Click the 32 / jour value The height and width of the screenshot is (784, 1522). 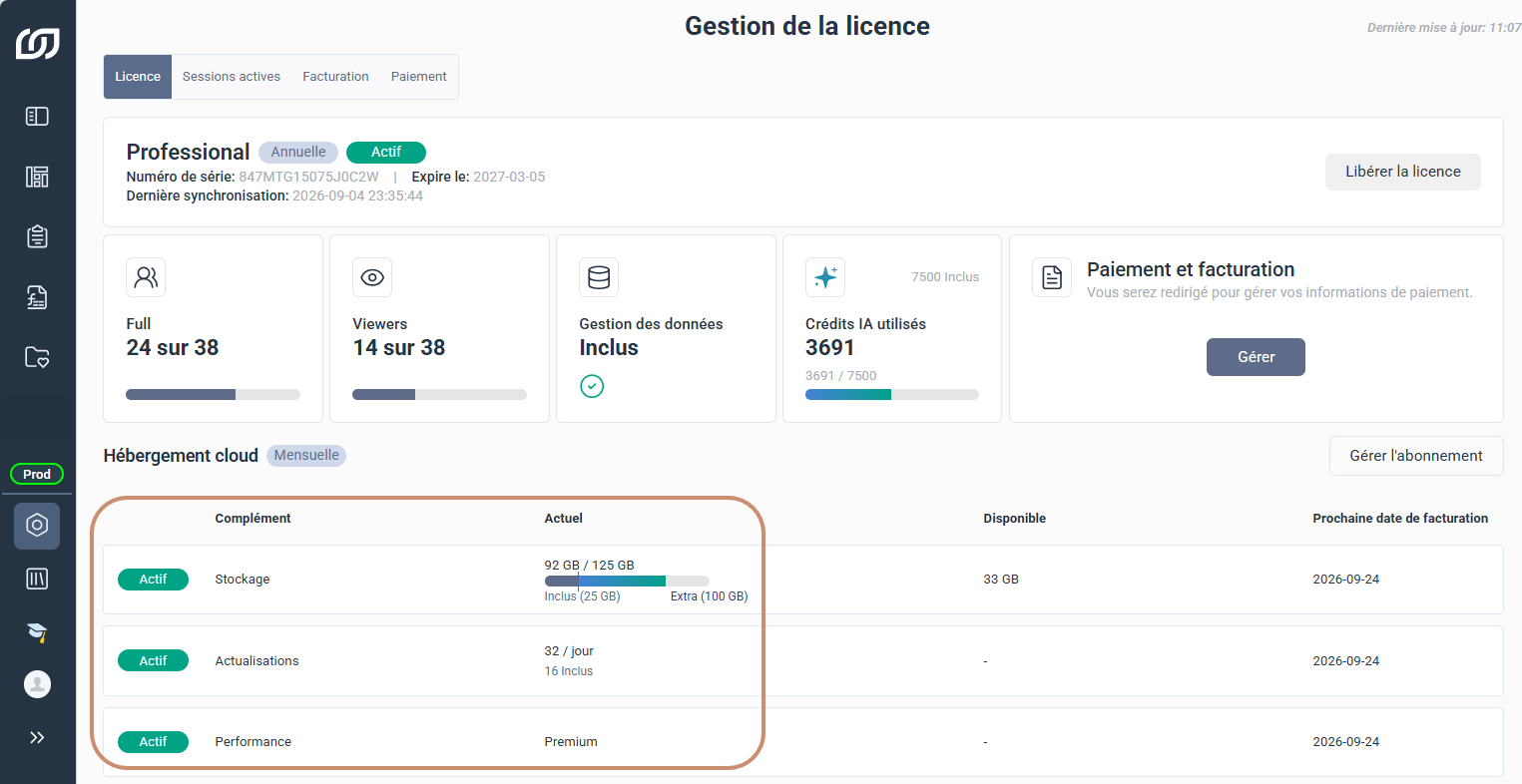[x=569, y=651]
